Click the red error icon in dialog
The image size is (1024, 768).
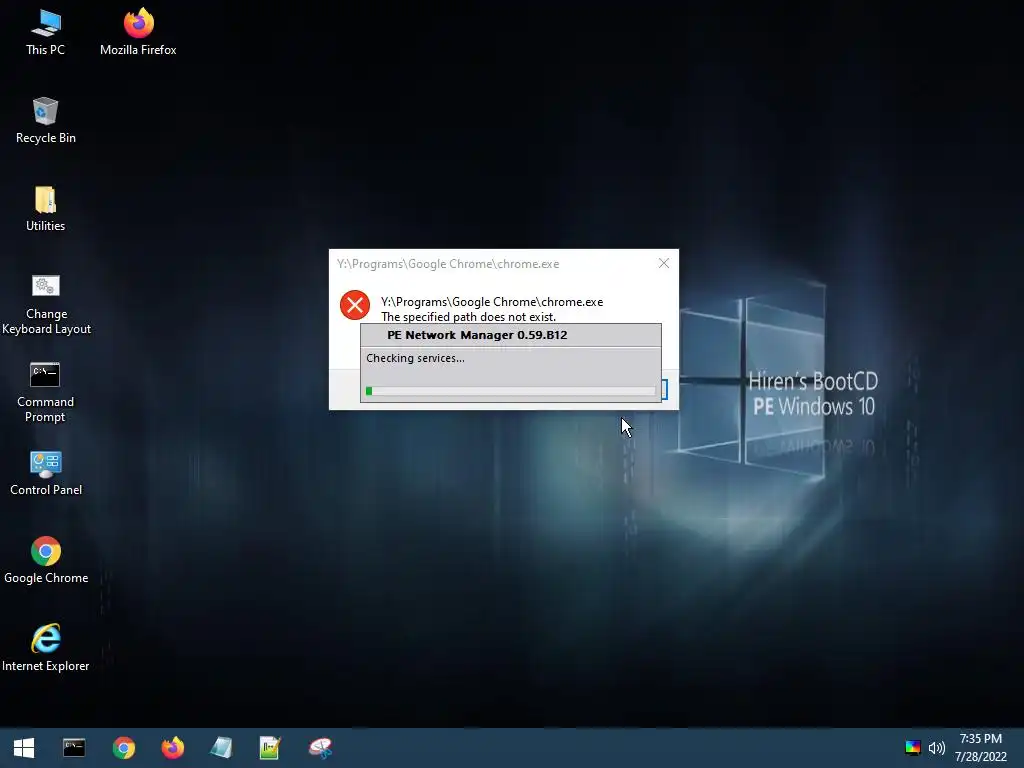point(355,305)
